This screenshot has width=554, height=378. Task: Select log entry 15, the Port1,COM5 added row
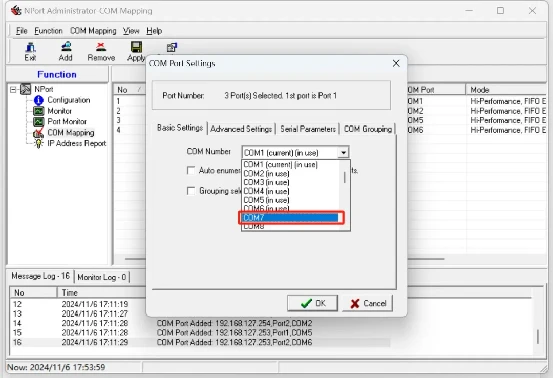201,333
